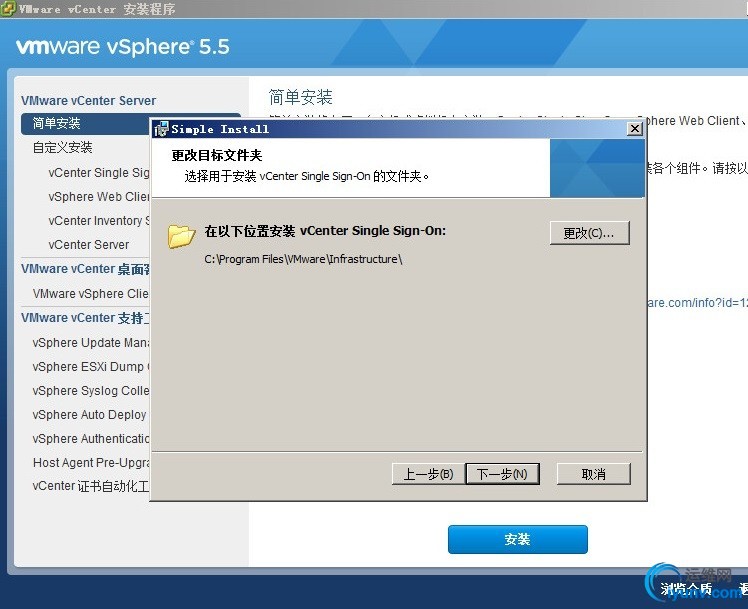Click the VMware vCenter 支持工具 section heading
The image size is (748, 609).
point(85,318)
